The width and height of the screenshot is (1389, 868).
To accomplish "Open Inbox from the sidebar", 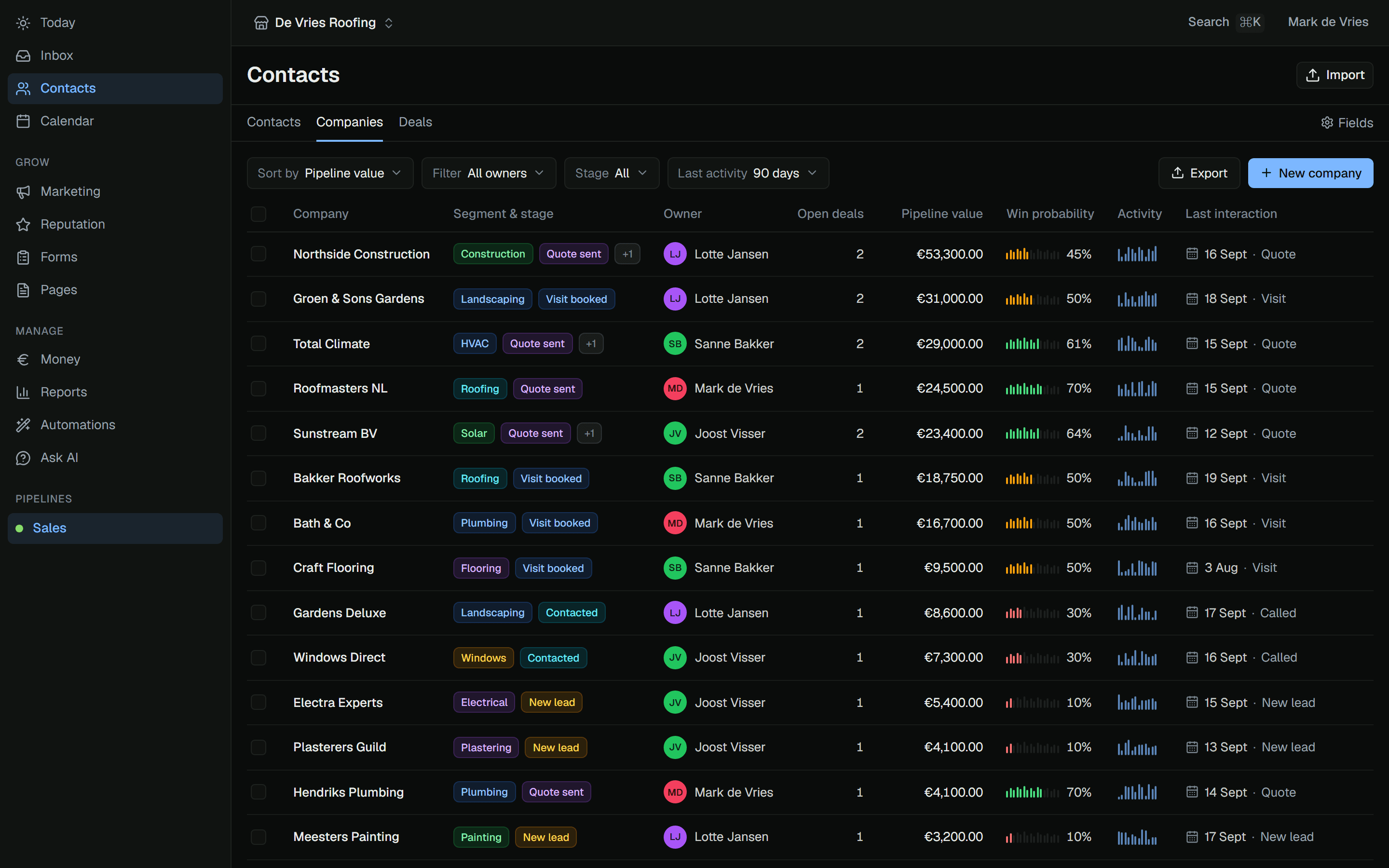I will click(115, 55).
